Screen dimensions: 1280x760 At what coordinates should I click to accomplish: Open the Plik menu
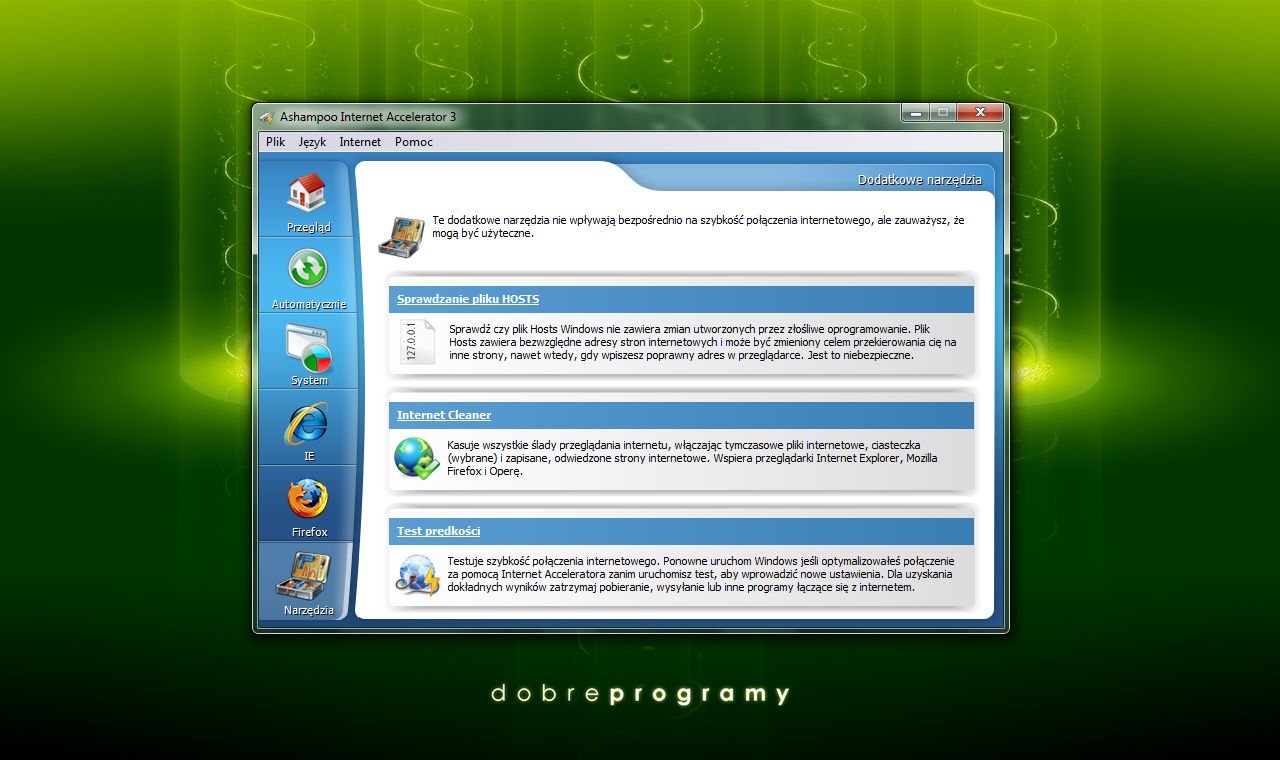tap(276, 142)
